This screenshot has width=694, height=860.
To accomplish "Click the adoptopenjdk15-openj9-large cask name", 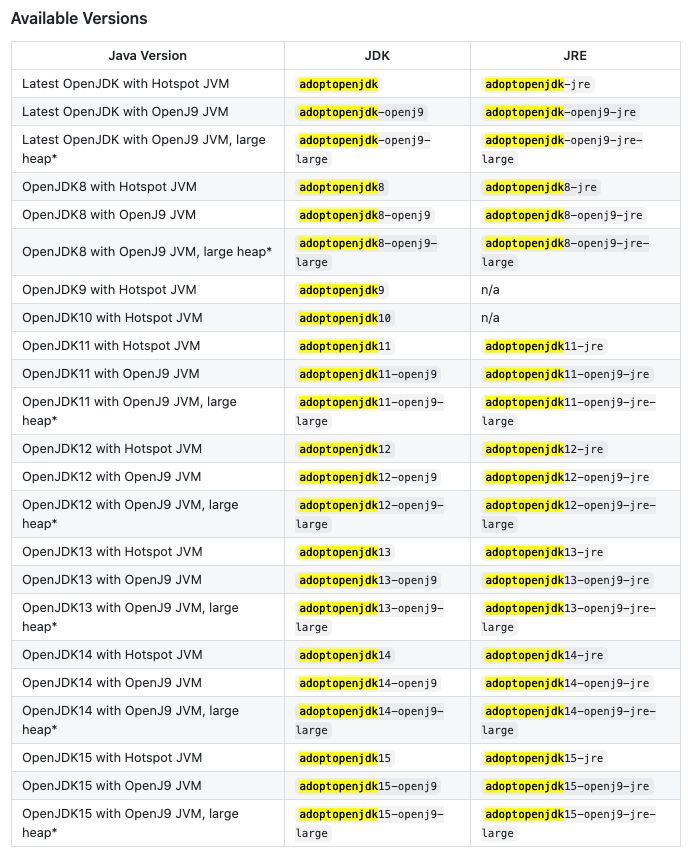I will [x=370, y=824].
